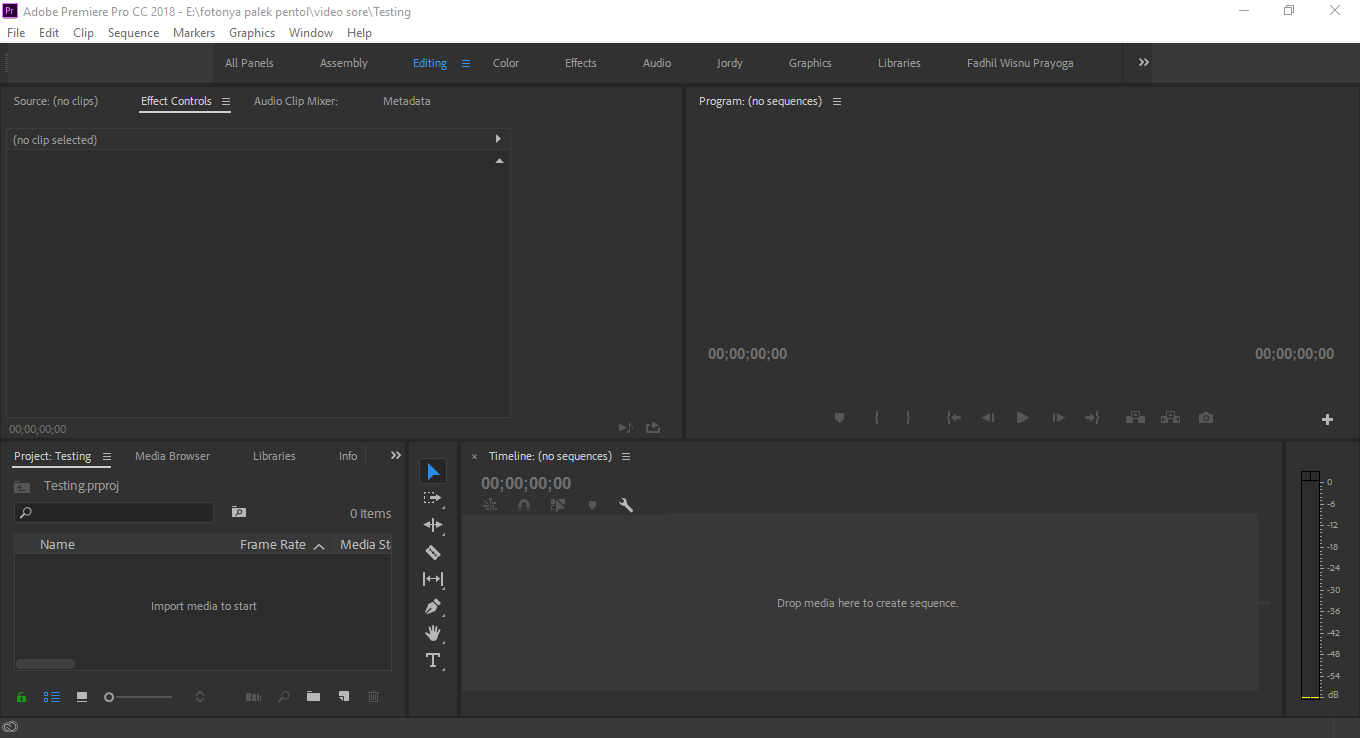
Task: Click Project panel horizontal scrollbar
Action: (x=45, y=664)
